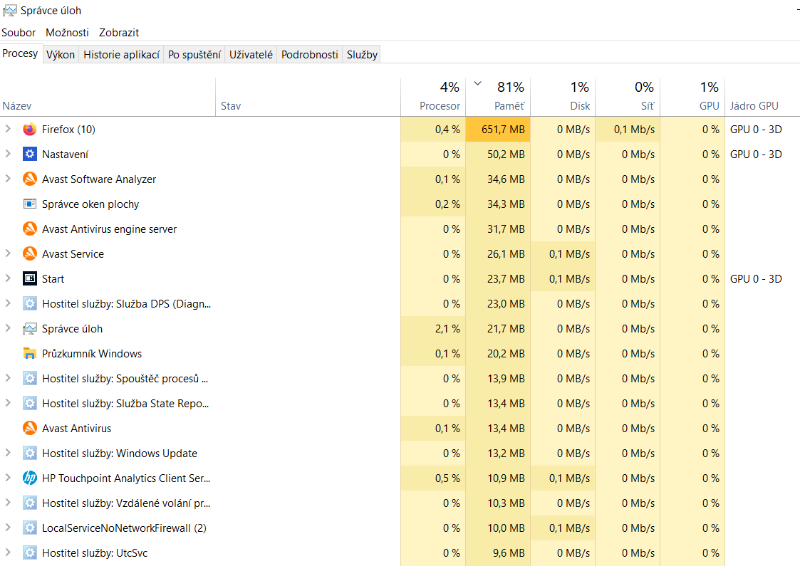Open the Soubor menu
The image size is (800, 566).
coord(18,33)
